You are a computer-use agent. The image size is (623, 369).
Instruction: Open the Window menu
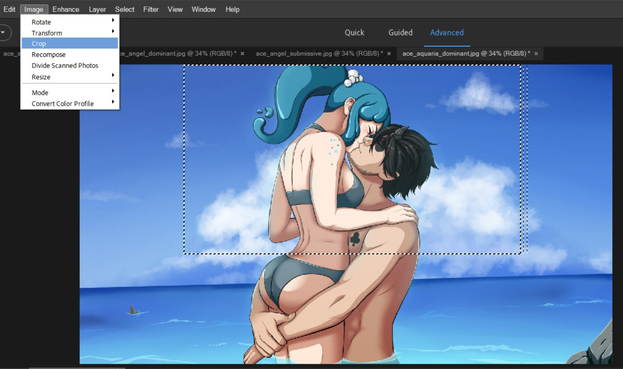click(x=203, y=9)
